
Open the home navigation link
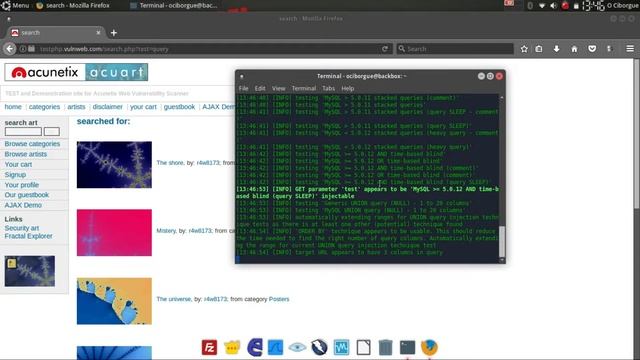point(13,107)
